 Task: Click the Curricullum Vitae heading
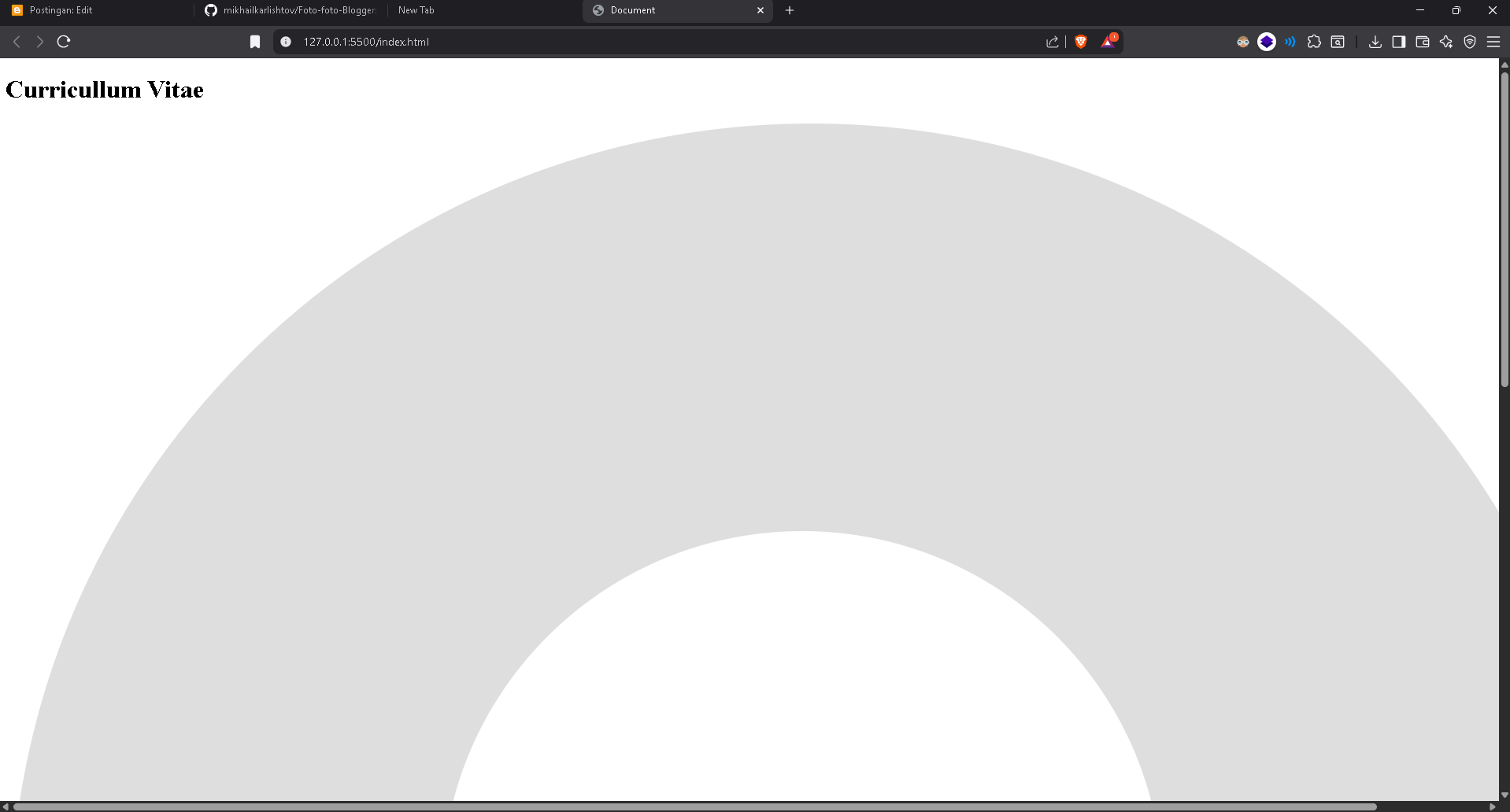105,90
